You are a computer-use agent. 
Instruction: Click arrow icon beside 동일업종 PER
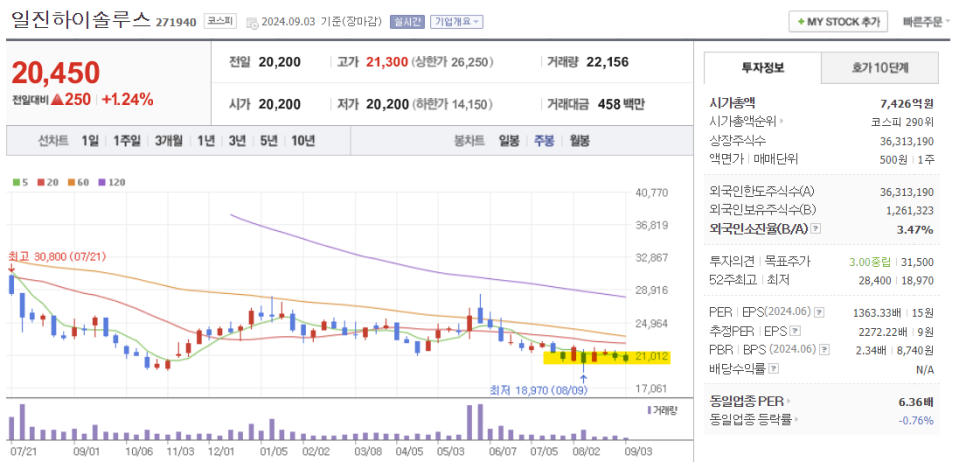tap(789, 402)
